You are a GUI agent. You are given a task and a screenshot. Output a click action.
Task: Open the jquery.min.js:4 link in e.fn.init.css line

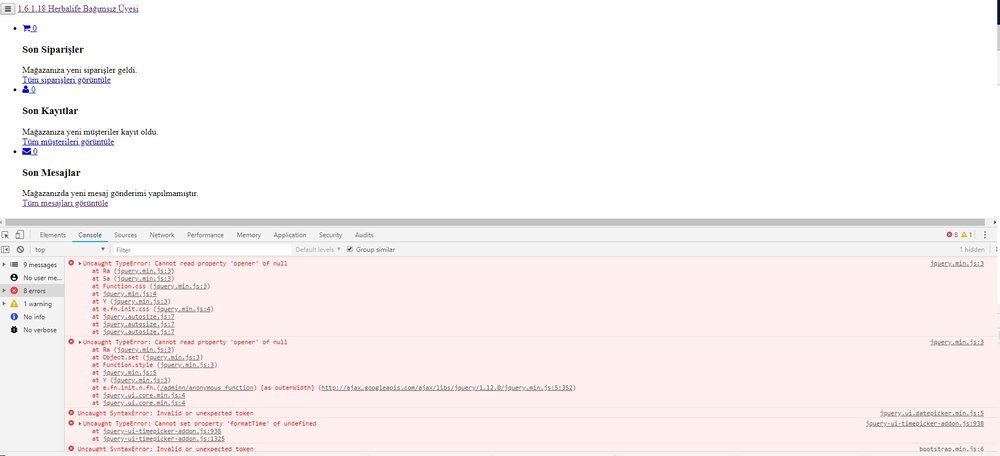tap(184, 309)
